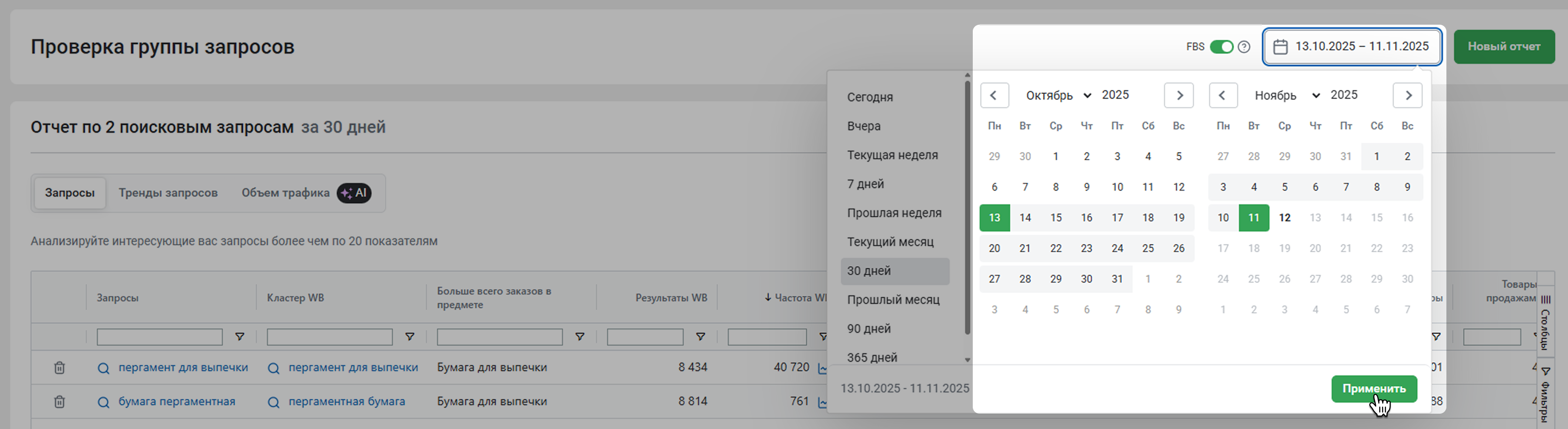
Task: Open the Ноябрь month dropdown
Action: pyautogui.click(x=1287, y=95)
